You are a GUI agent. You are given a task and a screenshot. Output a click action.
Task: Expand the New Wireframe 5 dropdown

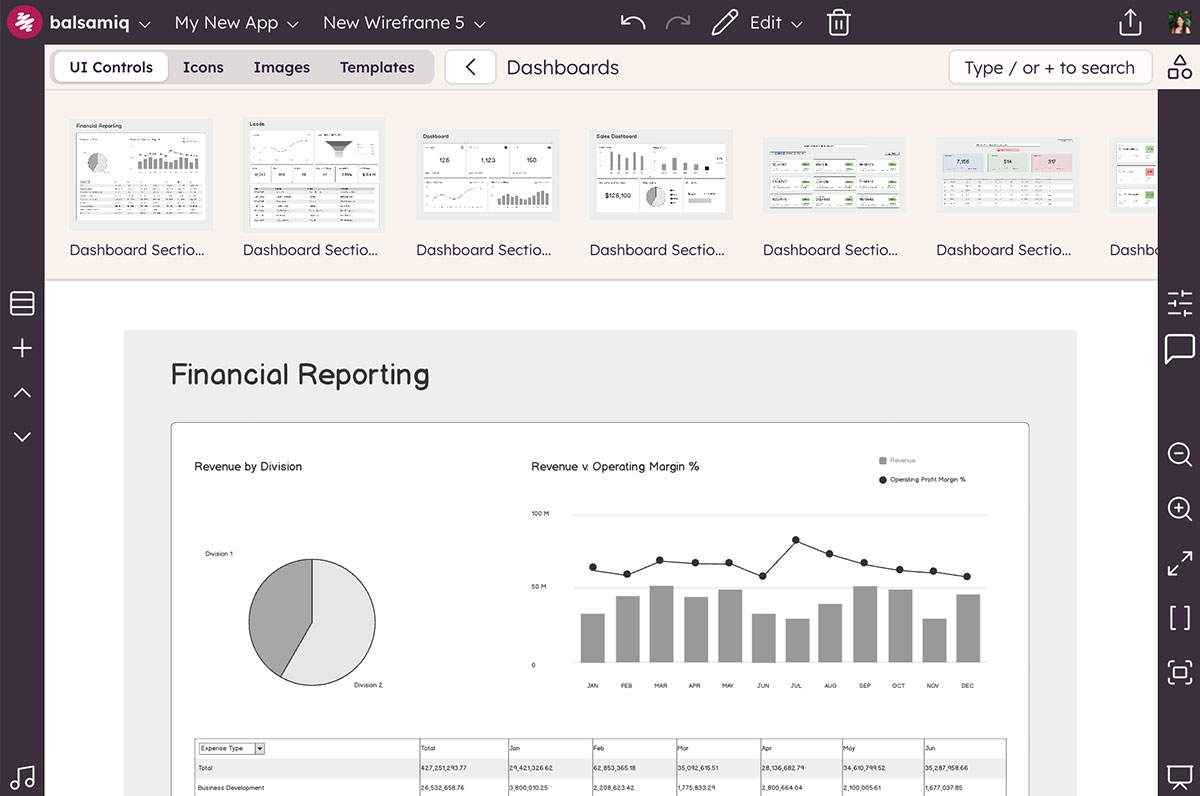[404, 20]
